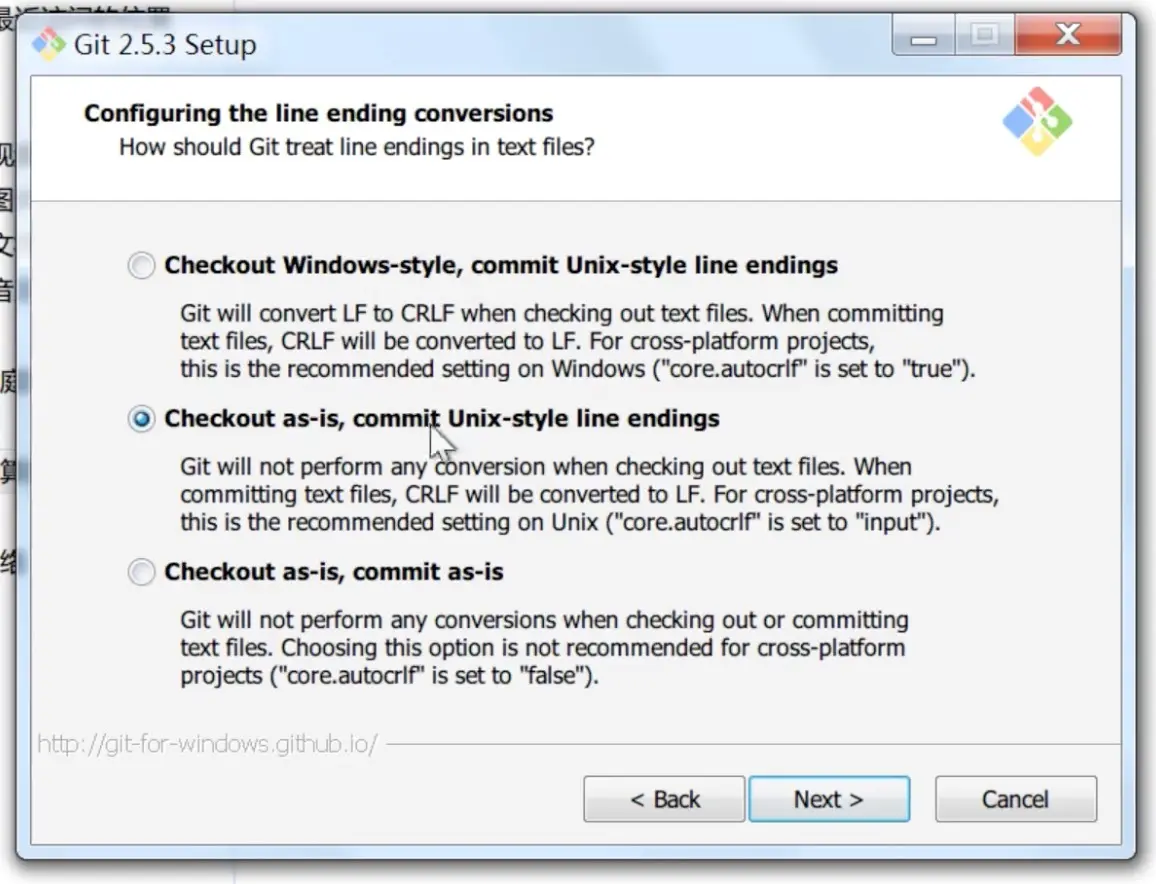The height and width of the screenshot is (884, 1156).
Task: Close the Git Setup dialog
Action: [x=1067, y=38]
